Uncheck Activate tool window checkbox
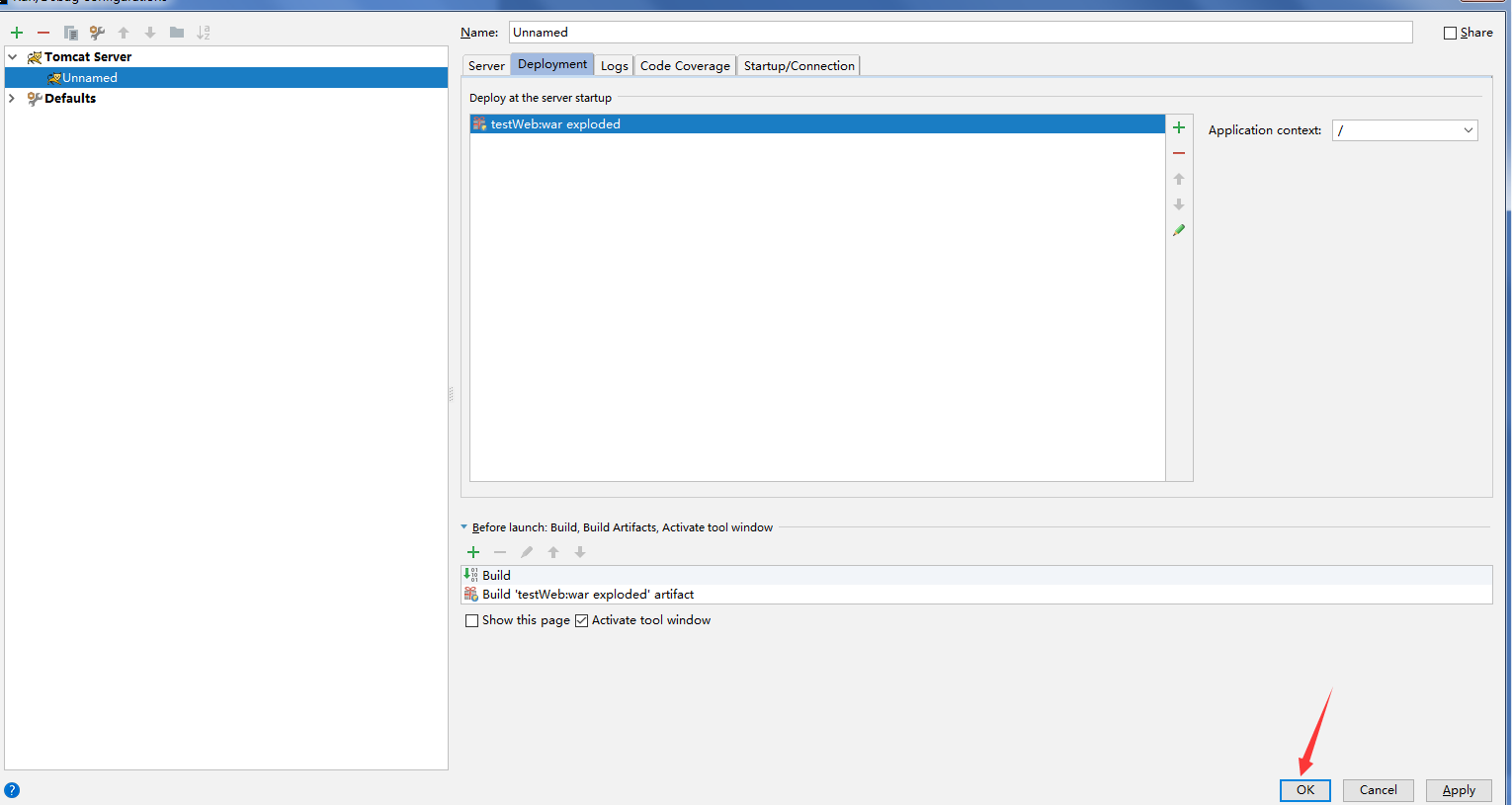 click(x=582, y=621)
